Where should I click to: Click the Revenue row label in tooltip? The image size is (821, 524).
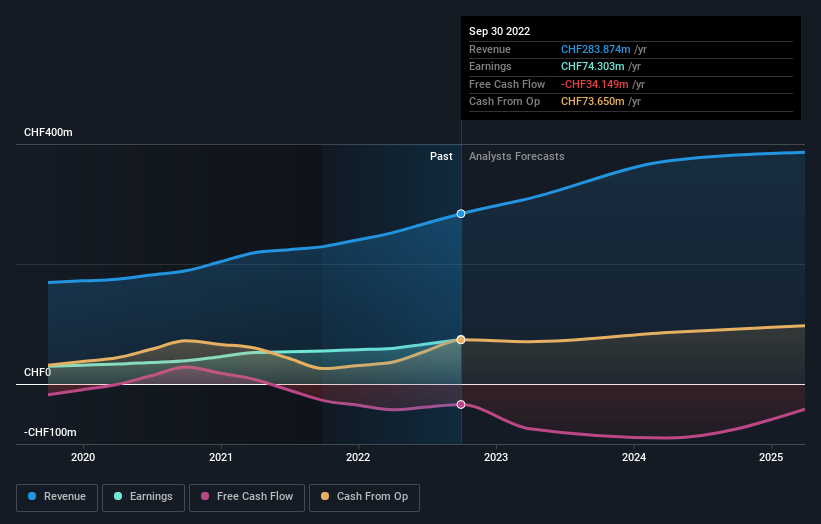coord(490,49)
